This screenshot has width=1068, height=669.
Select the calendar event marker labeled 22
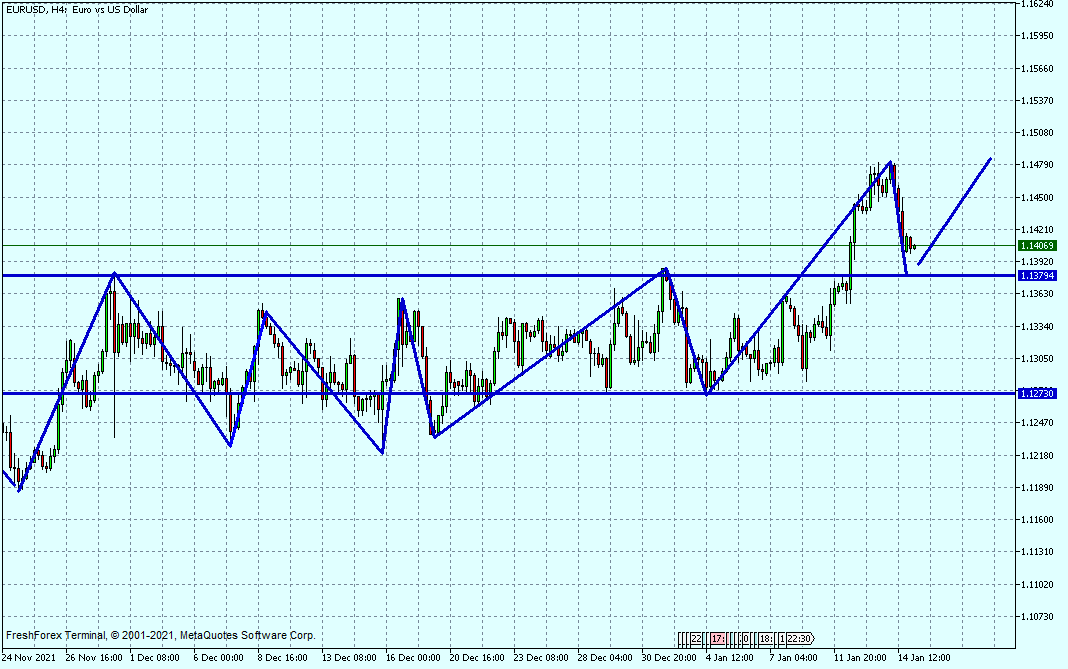point(696,639)
